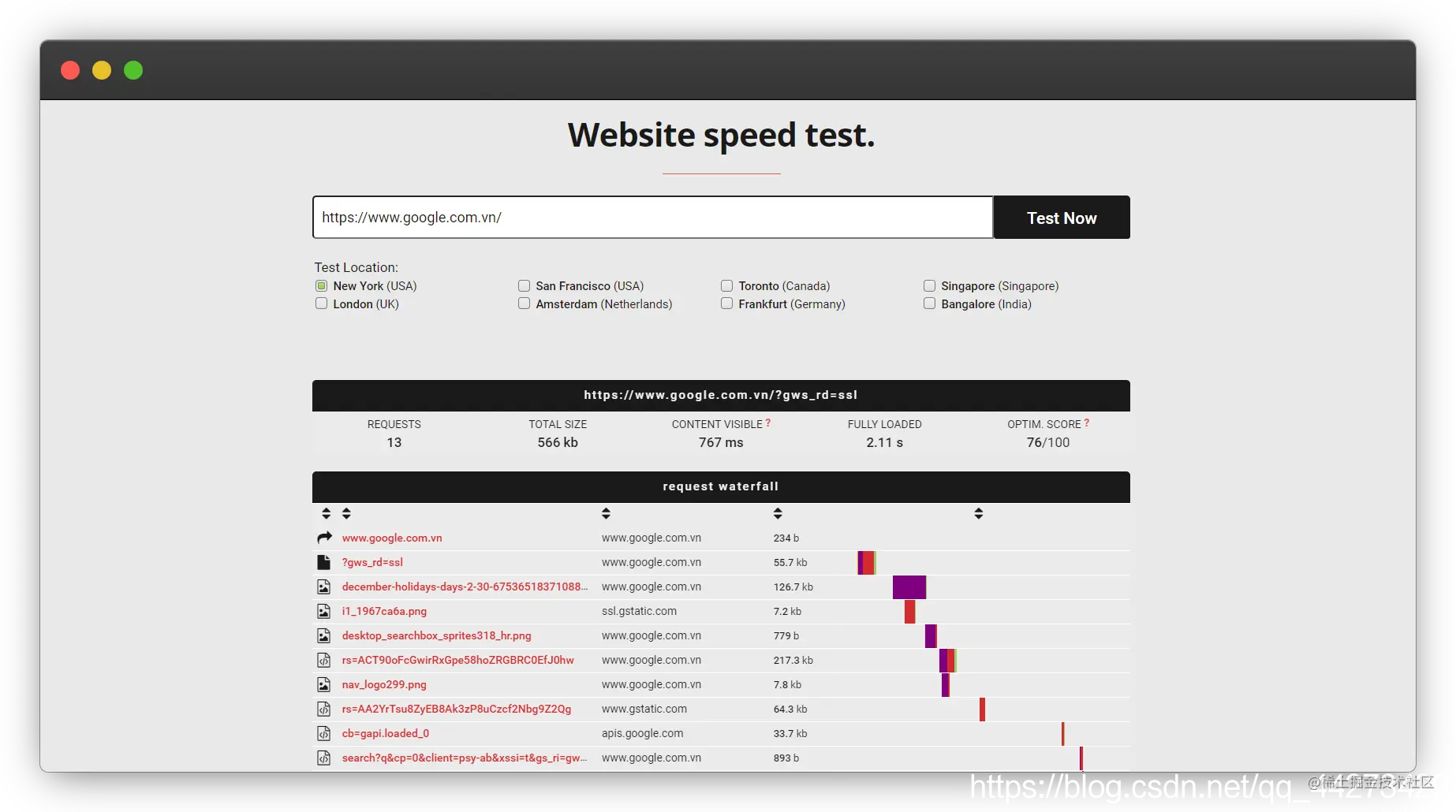Click the ssl.gstatic.com domain cell
The height and width of the screenshot is (812, 1456).
coord(639,611)
